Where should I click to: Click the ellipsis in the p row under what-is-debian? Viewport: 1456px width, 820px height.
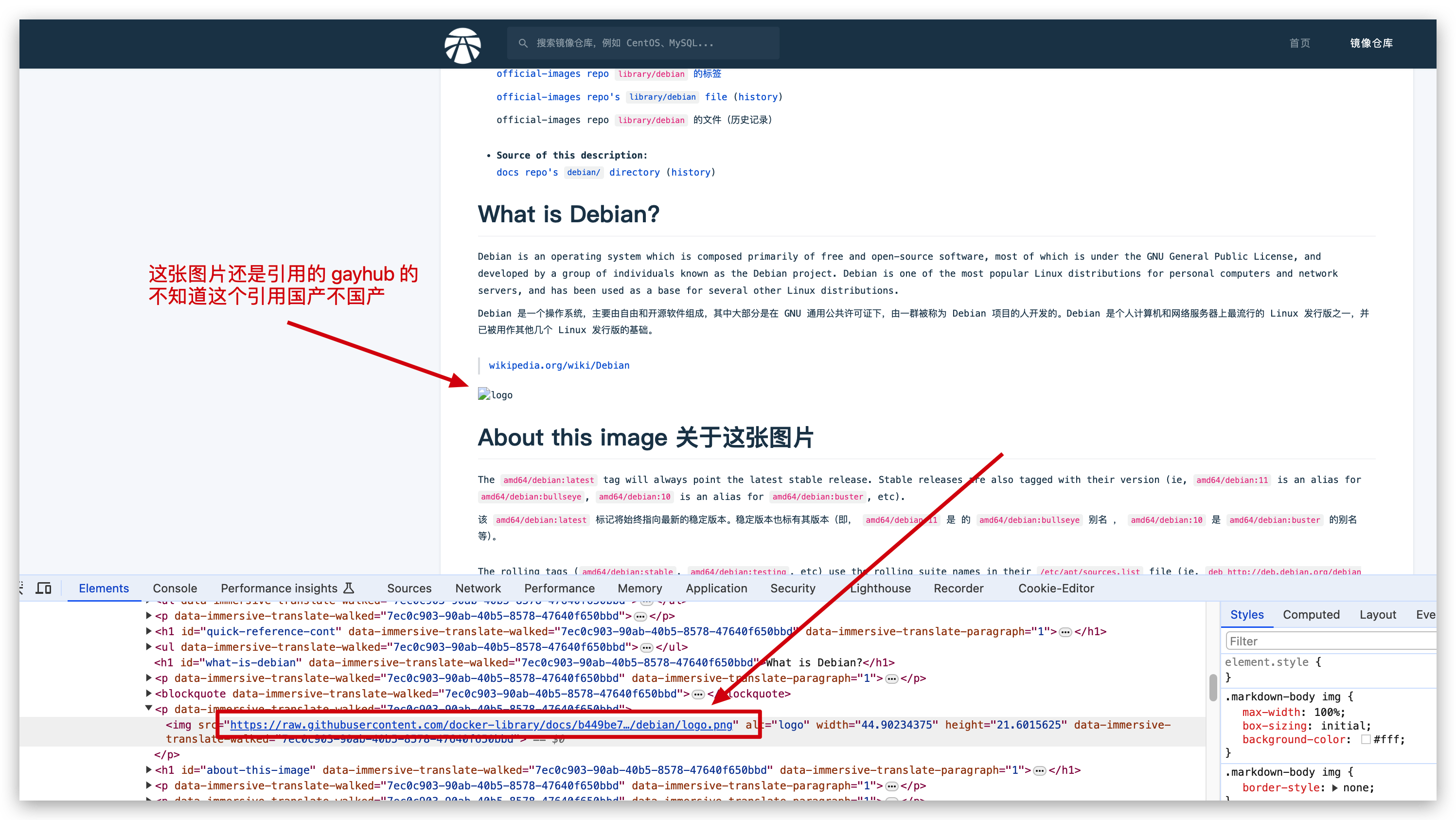click(x=891, y=678)
